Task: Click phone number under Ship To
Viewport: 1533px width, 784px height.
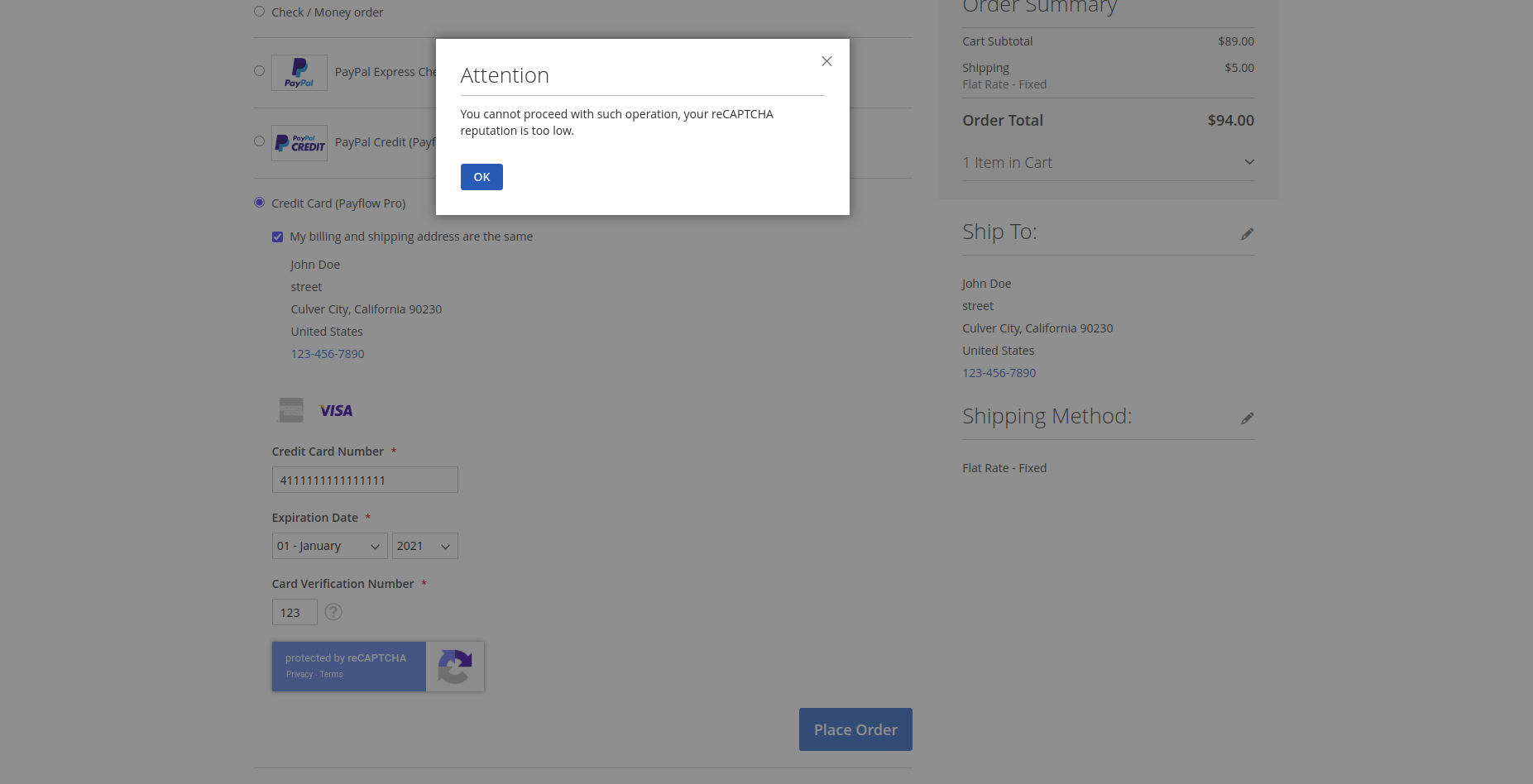Action: pyautogui.click(x=999, y=373)
